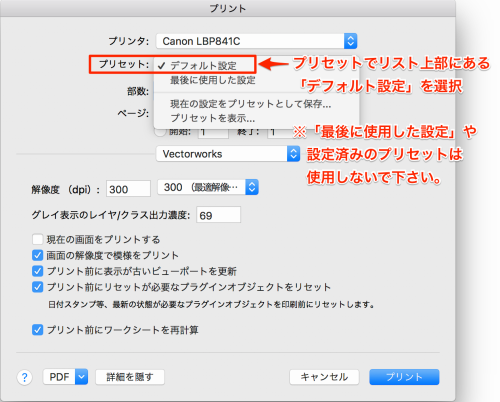This screenshot has width=500, height=402.
Task: Toggle 画面の解像度で模様をプリント checkbox
Action: click(37, 255)
